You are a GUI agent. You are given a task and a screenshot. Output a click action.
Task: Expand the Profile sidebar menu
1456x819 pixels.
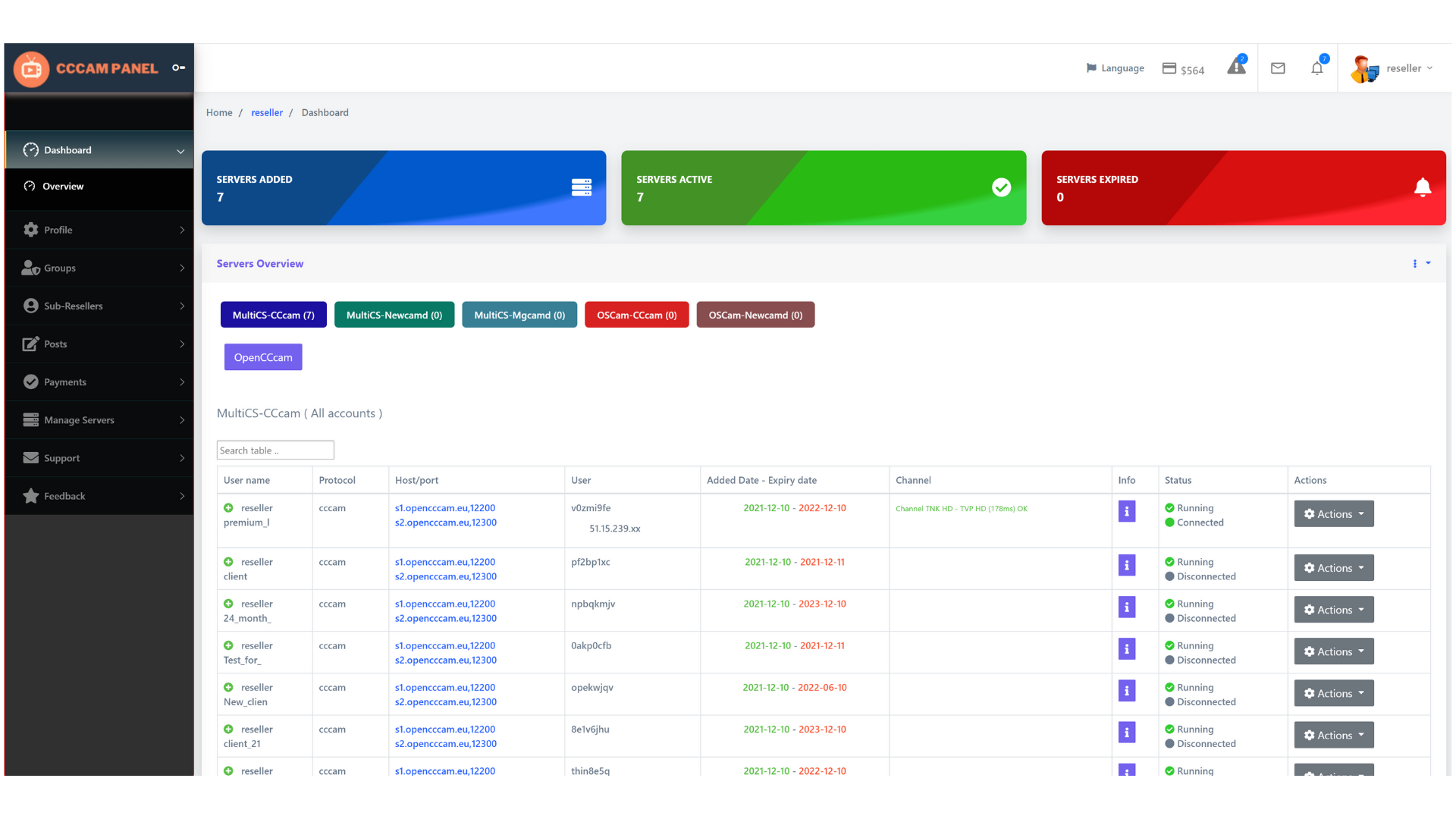click(x=99, y=230)
